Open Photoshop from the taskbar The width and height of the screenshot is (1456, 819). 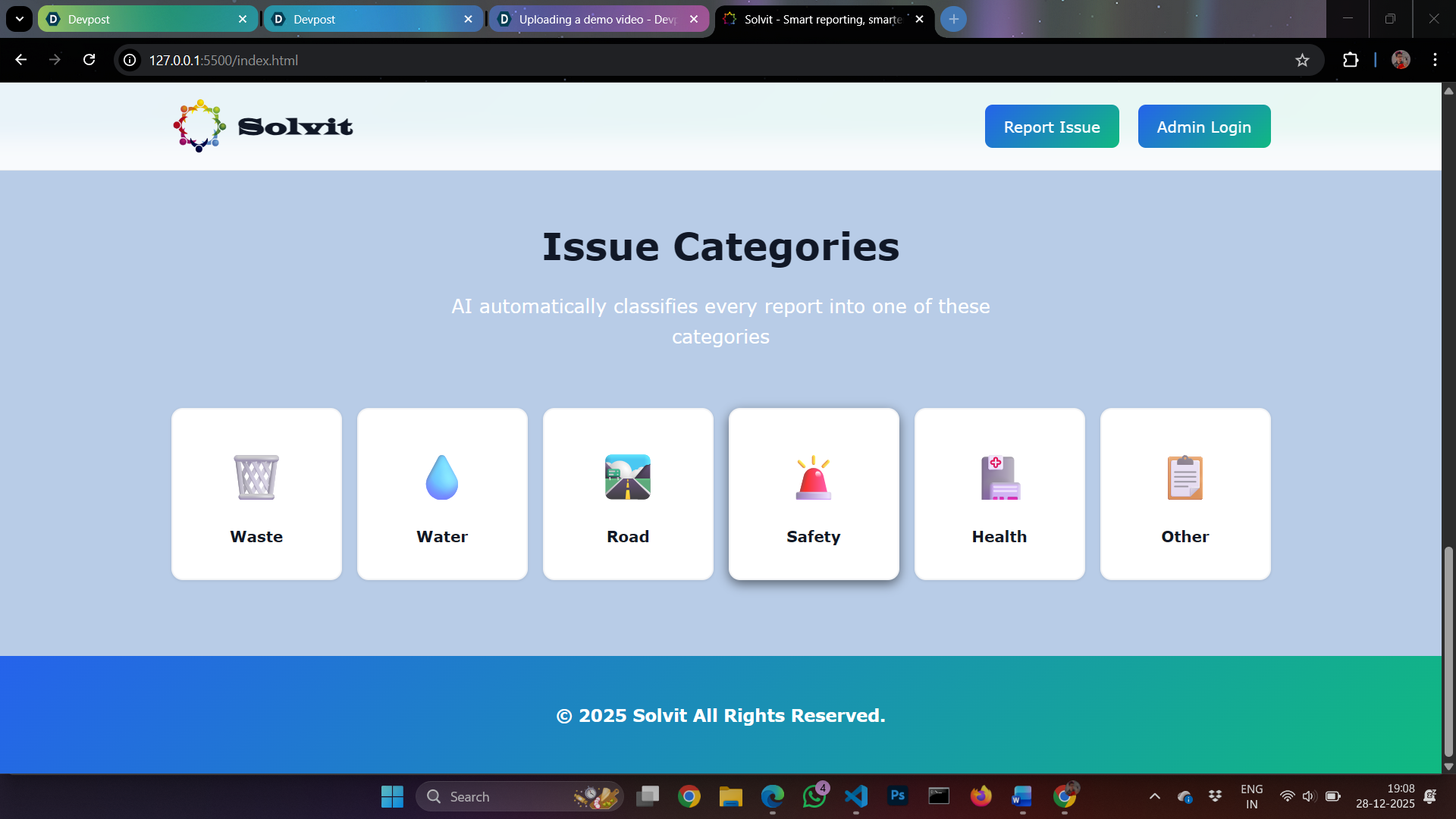(x=898, y=796)
